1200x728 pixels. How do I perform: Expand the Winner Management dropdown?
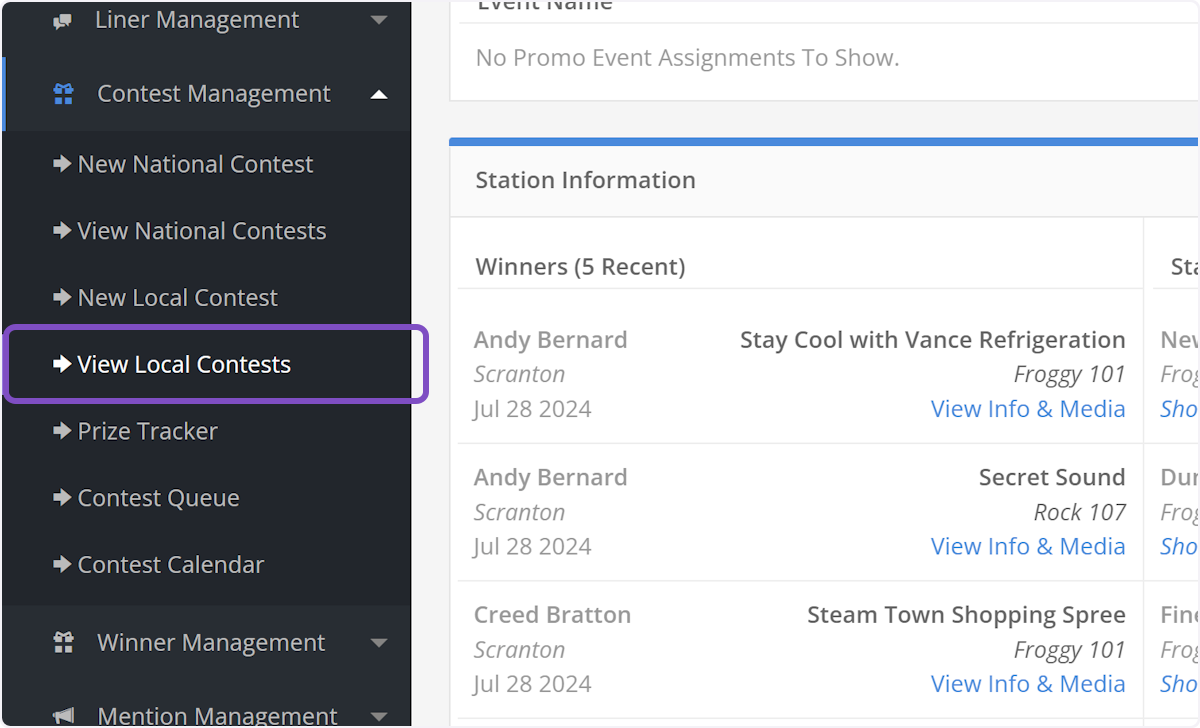coord(378,642)
